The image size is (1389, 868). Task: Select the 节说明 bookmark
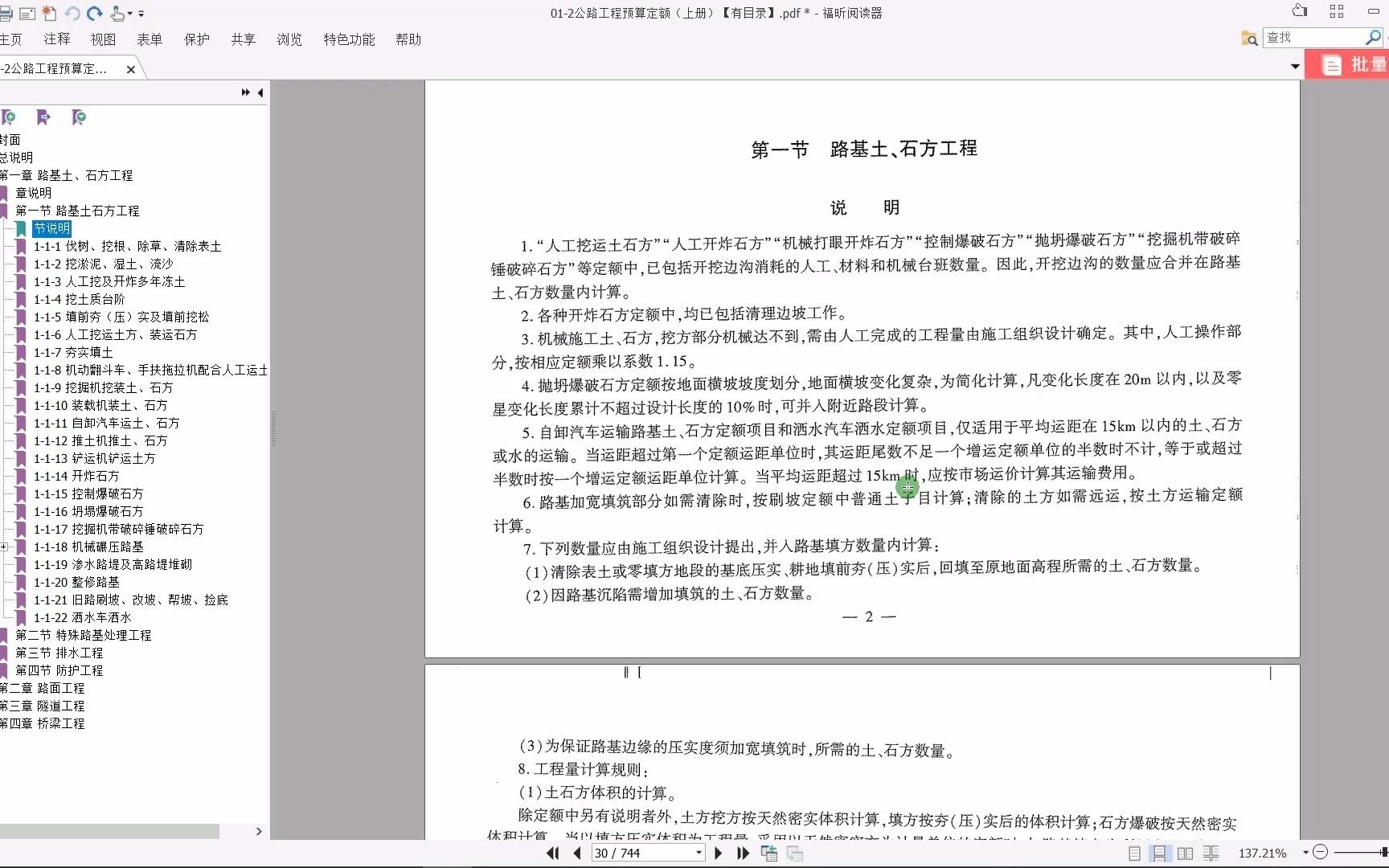pos(51,228)
